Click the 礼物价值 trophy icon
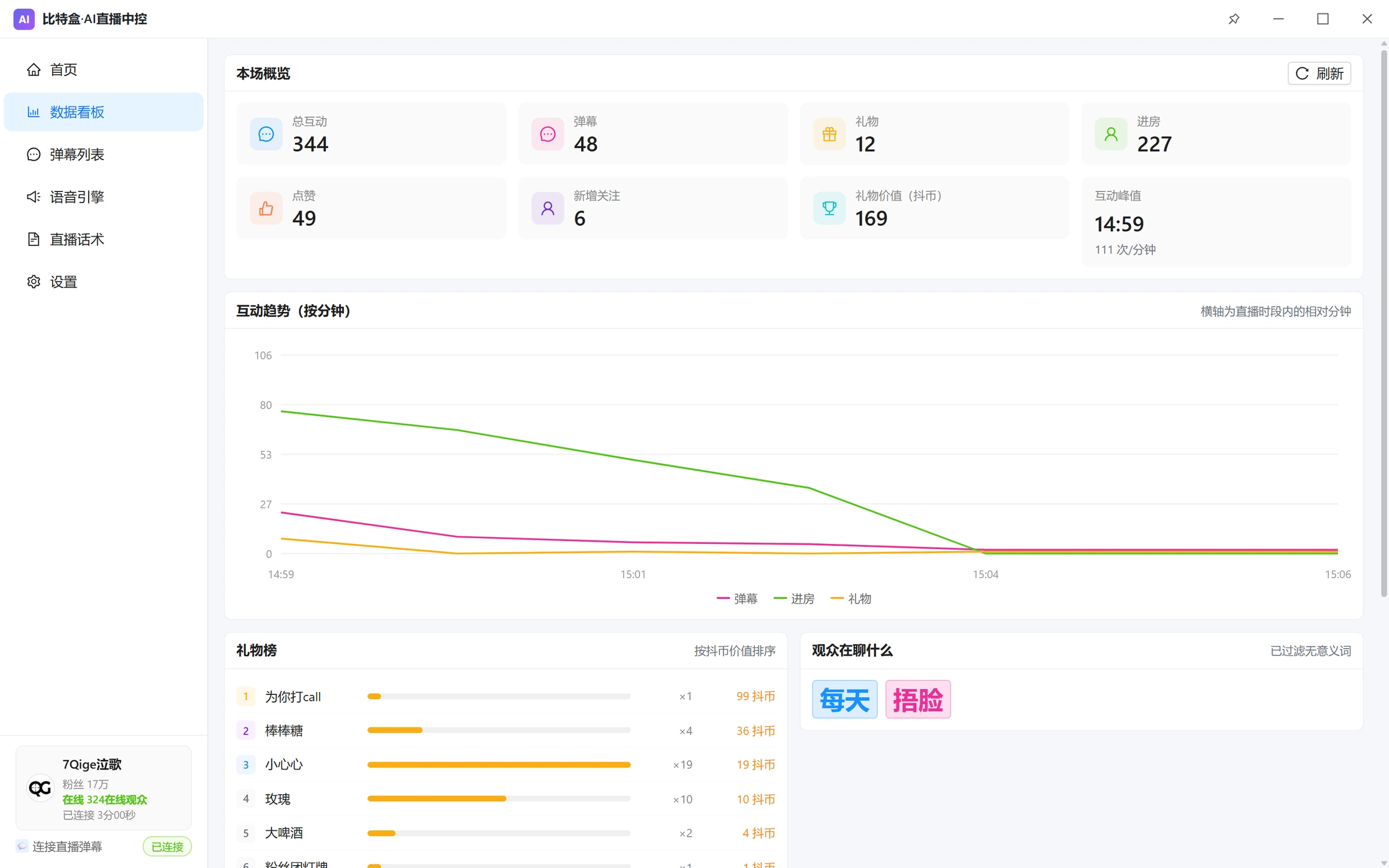Viewport: 1389px width, 868px height. (x=829, y=208)
